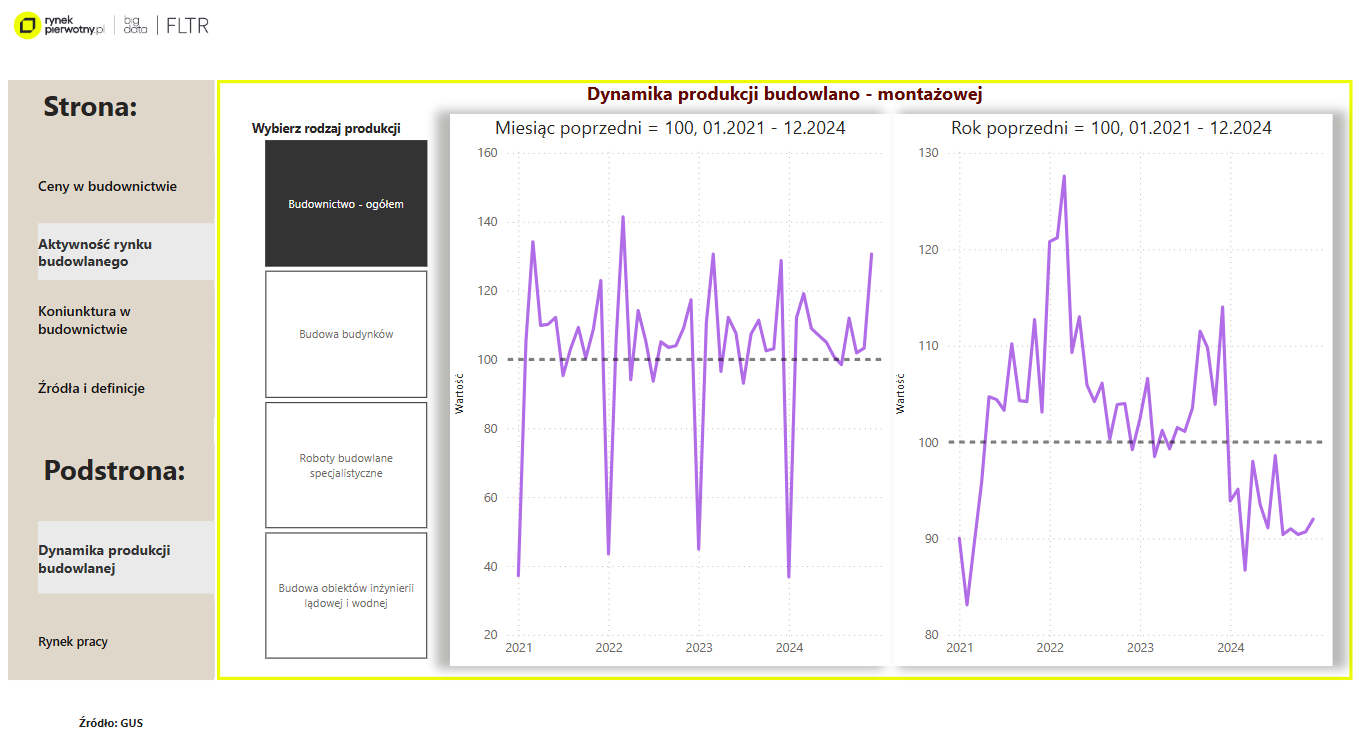Choose the Budowa budynków slicer tile
Image resolution: width=1364 pixels, height=739 pixels.
pyautogui.click(x=346, y=334)
